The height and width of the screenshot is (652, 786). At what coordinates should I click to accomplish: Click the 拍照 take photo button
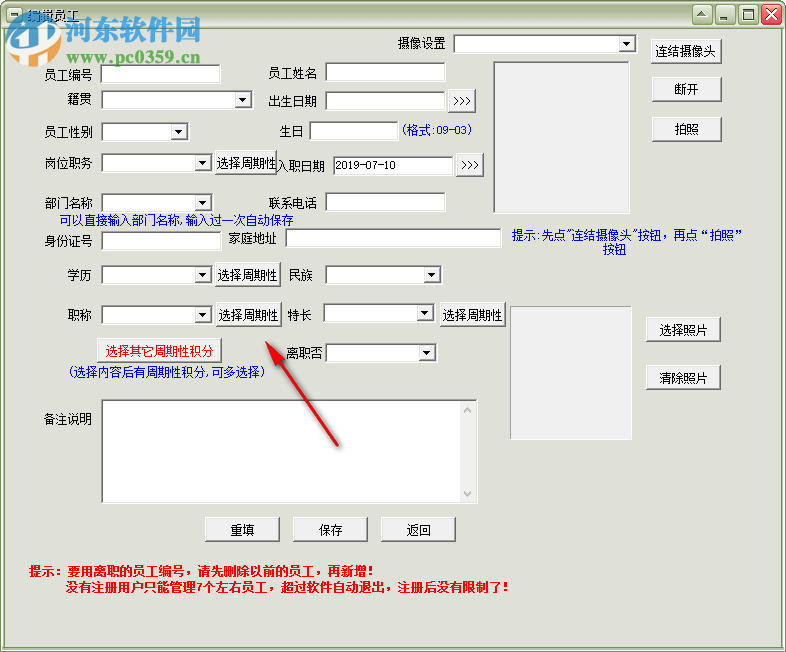[686, 129]
